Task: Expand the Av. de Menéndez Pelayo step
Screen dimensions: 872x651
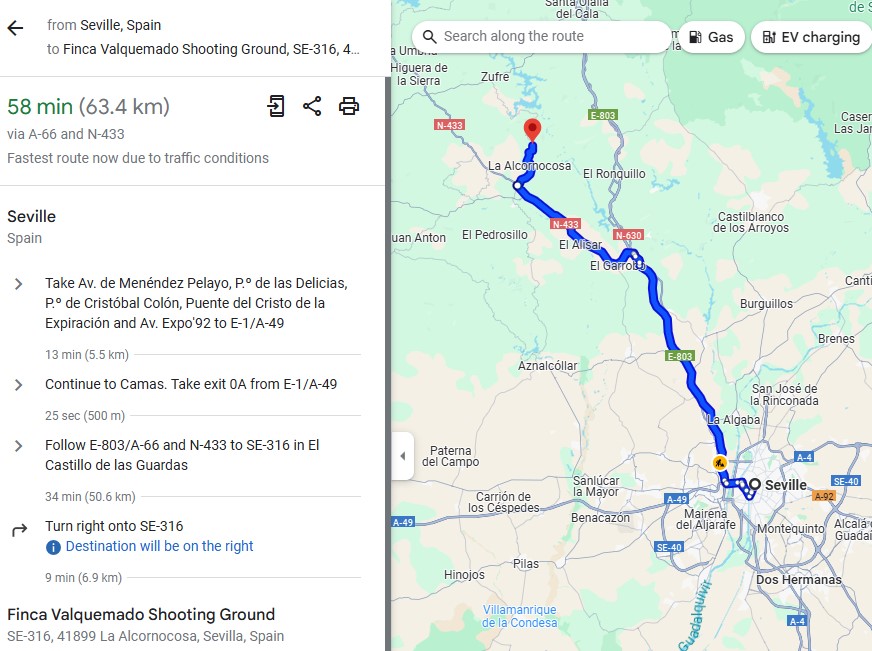Action: pyautogui.click(x=18, y=284)
